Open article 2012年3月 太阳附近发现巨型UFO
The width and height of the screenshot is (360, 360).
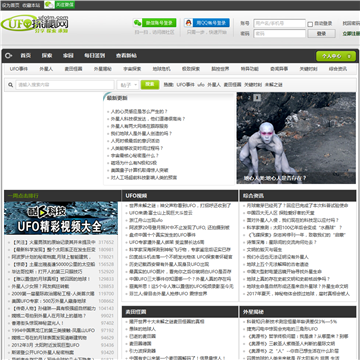click(45, 345)
